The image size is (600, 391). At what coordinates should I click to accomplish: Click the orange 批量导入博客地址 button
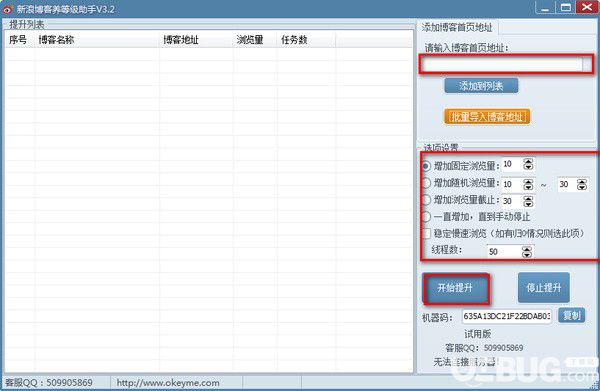coord(487,117)
